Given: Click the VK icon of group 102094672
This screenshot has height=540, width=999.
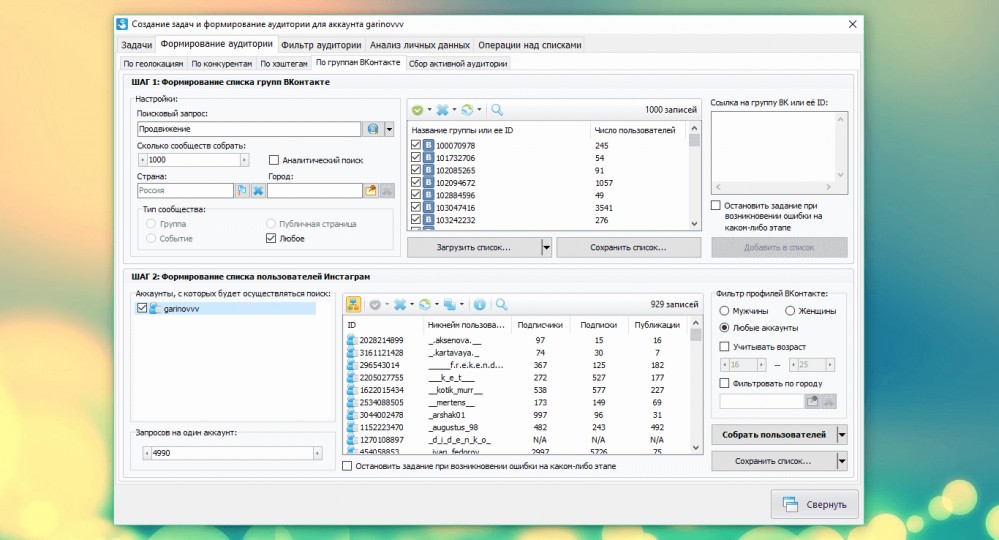Looking at the screenshot, I should coord(429,183).
